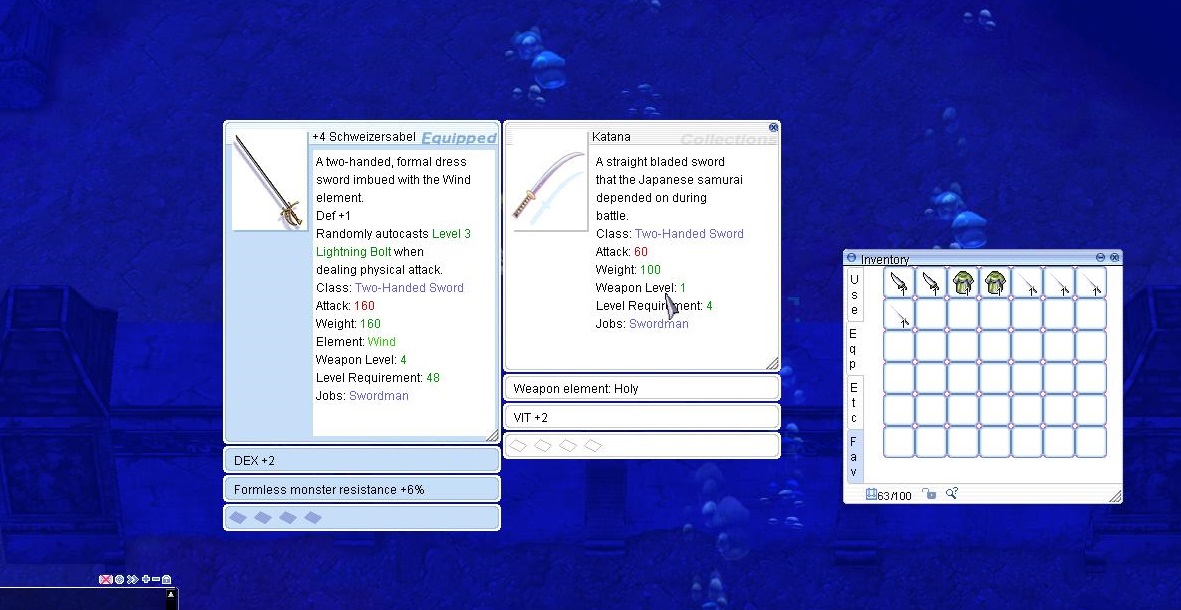Open chat settings round gear icon

[119, 579]
